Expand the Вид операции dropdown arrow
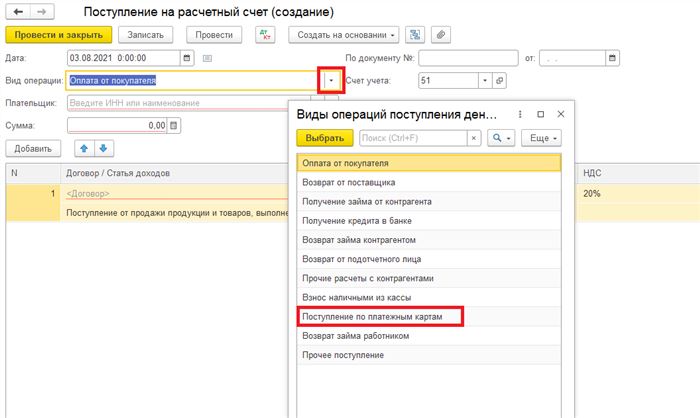 [331, 81]
